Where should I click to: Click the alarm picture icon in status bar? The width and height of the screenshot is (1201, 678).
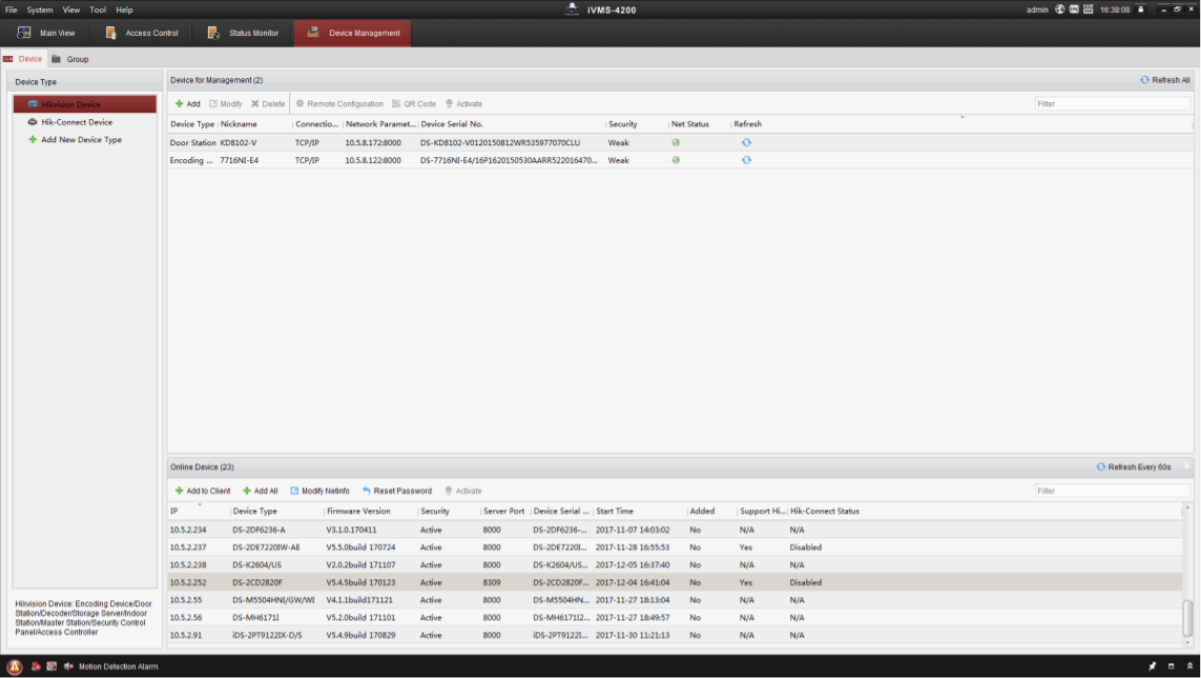pyautogui.click(x=51, y=666)
